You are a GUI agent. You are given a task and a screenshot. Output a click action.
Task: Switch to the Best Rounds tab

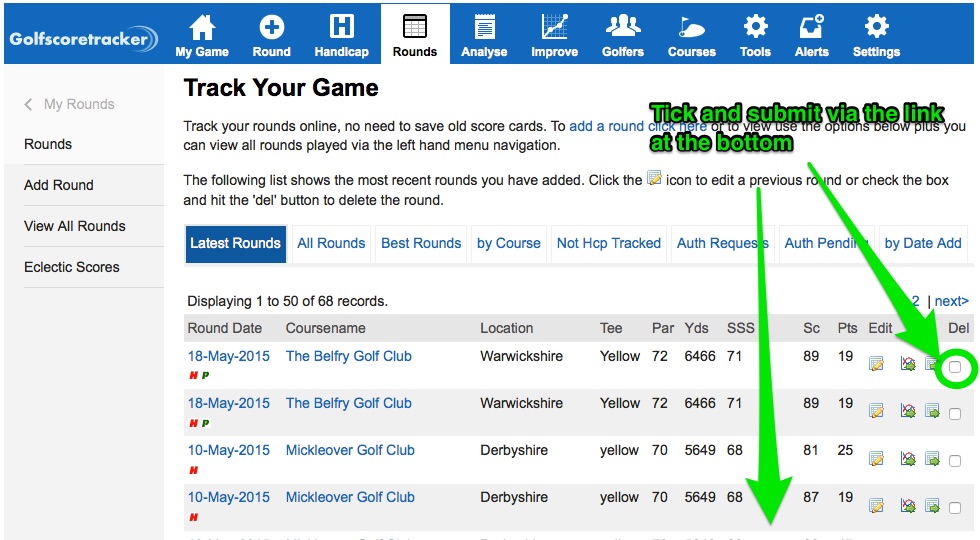tap(421, 243)
